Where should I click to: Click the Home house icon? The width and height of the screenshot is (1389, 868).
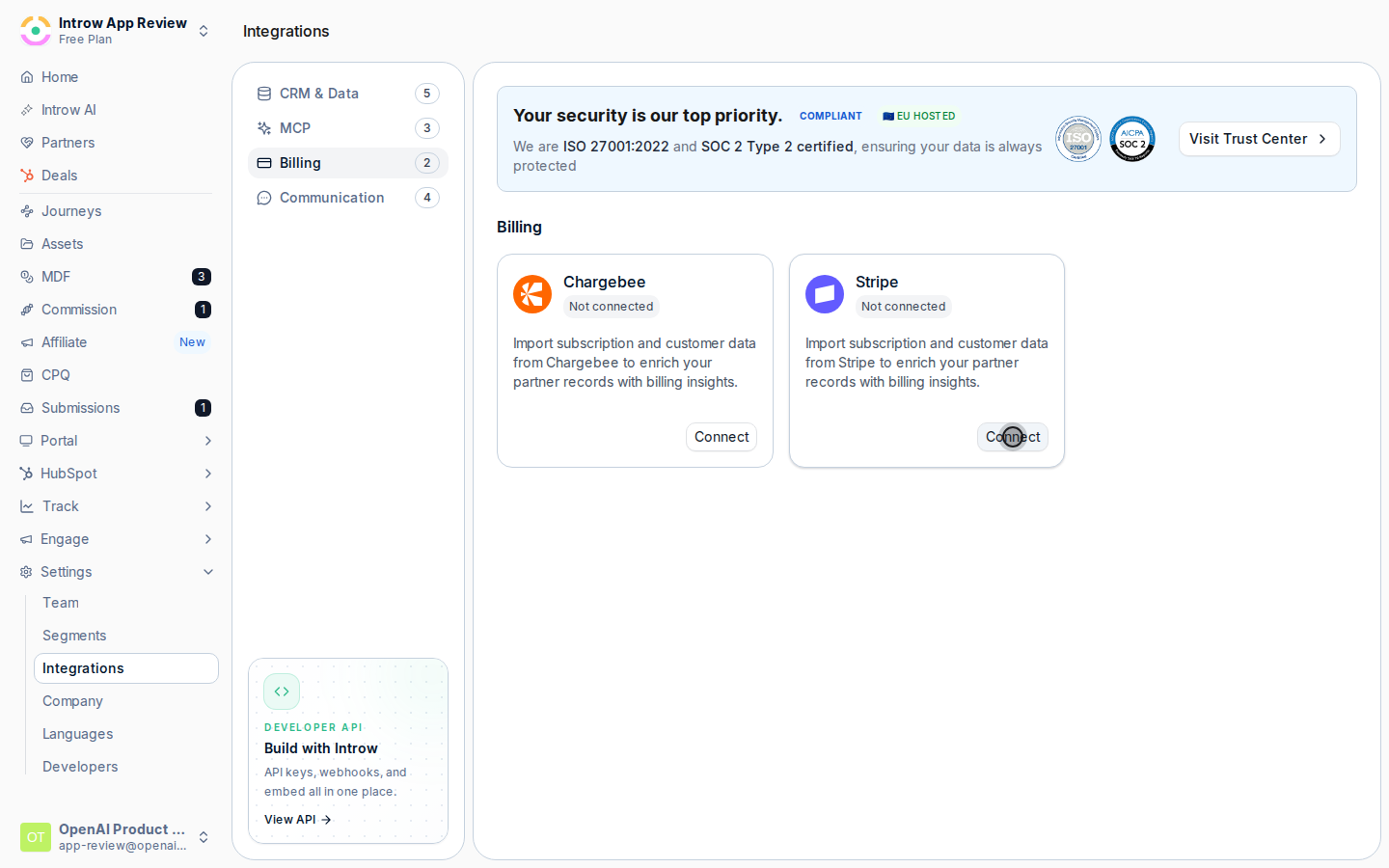click(x=27, y=77)
